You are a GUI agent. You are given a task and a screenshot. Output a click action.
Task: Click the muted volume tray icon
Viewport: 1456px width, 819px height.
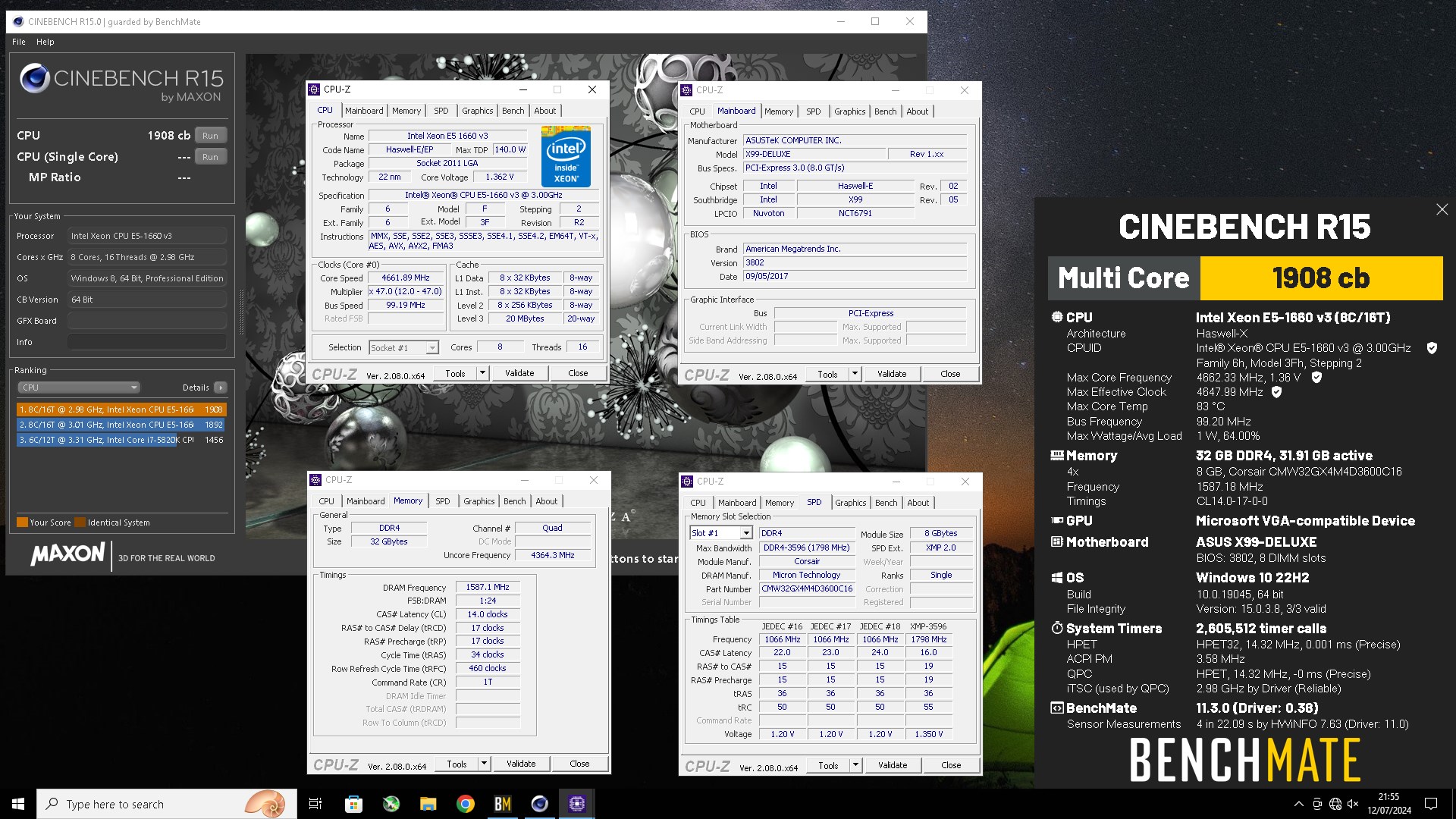click(x=1353, y=804)
